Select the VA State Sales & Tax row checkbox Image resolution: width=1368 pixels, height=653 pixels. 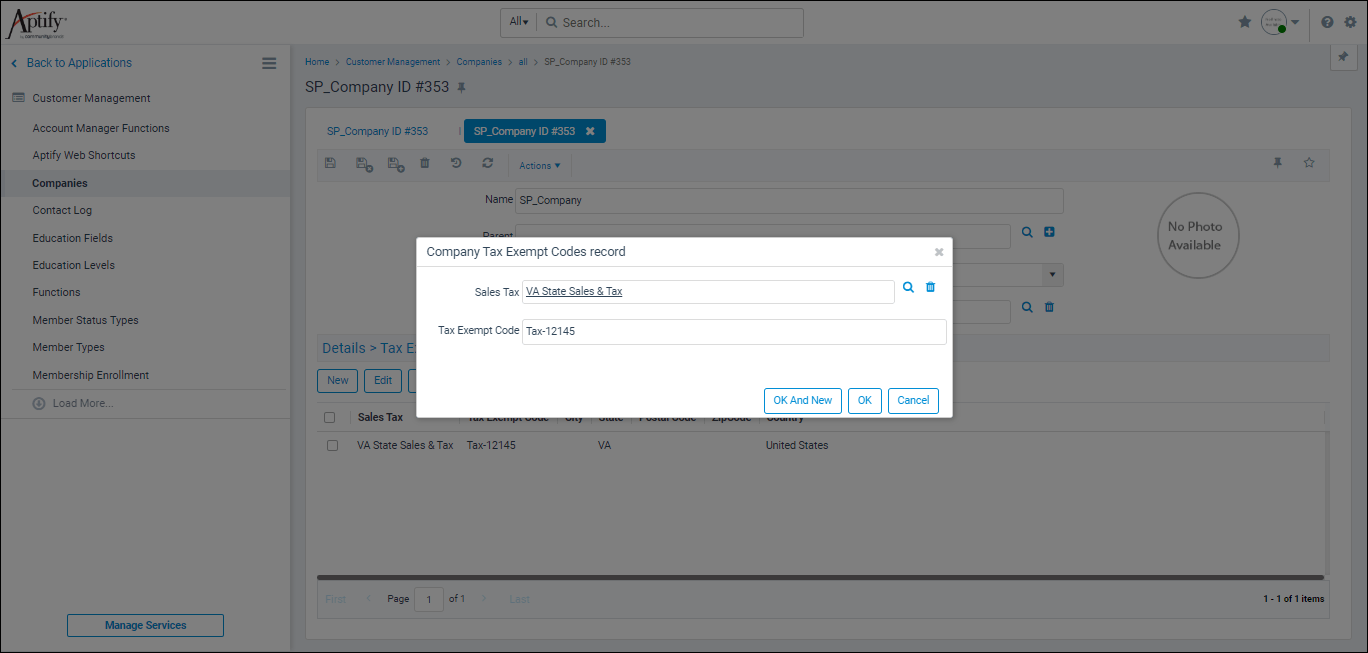point(332,445)
